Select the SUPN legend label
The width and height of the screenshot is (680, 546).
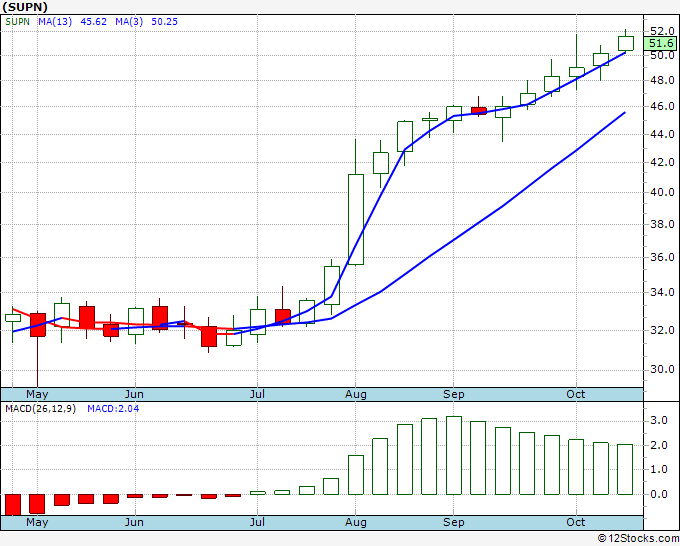point(17,22)
